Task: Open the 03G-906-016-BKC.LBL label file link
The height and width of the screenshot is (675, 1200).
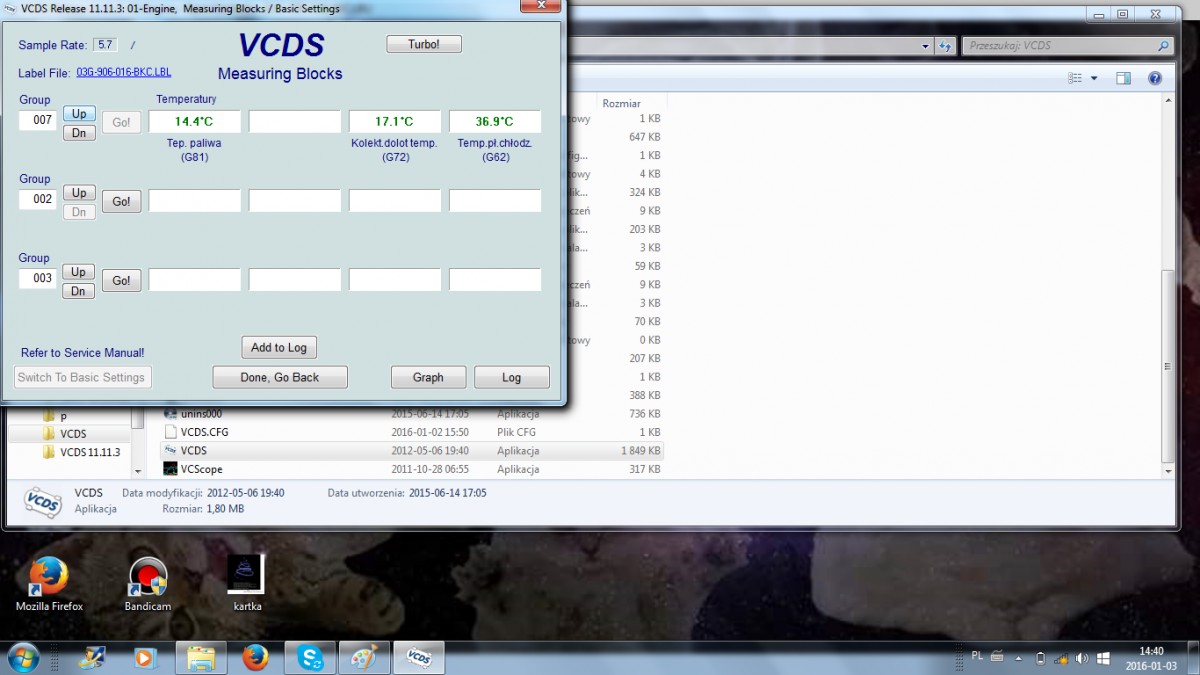Action: coord(124,73)
